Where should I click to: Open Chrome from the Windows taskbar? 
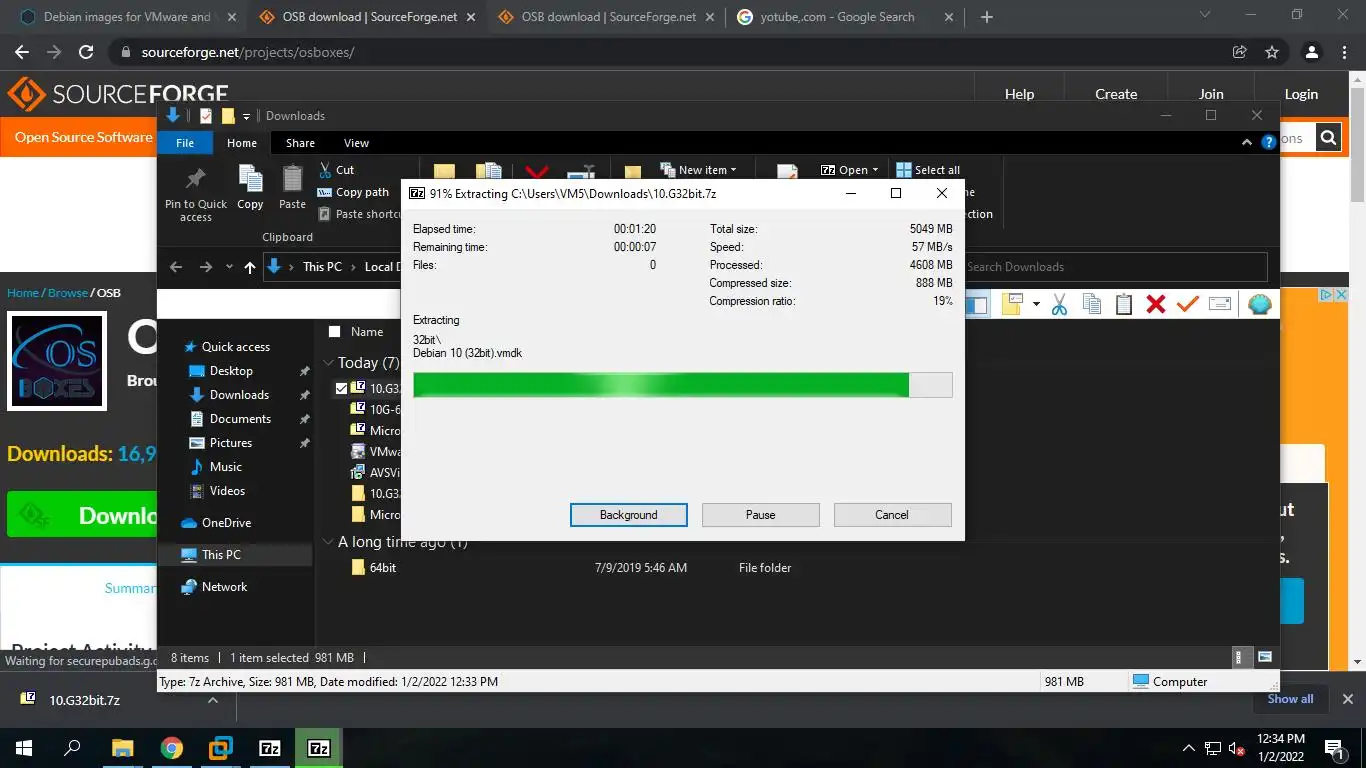point(172,748)
